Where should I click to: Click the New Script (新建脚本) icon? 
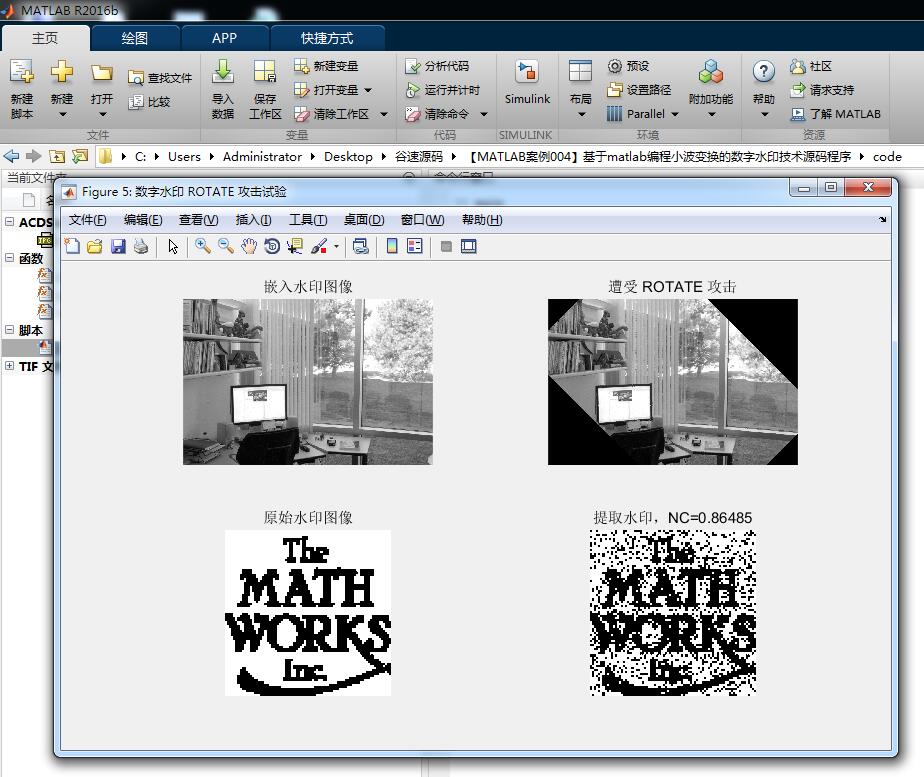tap(22, 72)
